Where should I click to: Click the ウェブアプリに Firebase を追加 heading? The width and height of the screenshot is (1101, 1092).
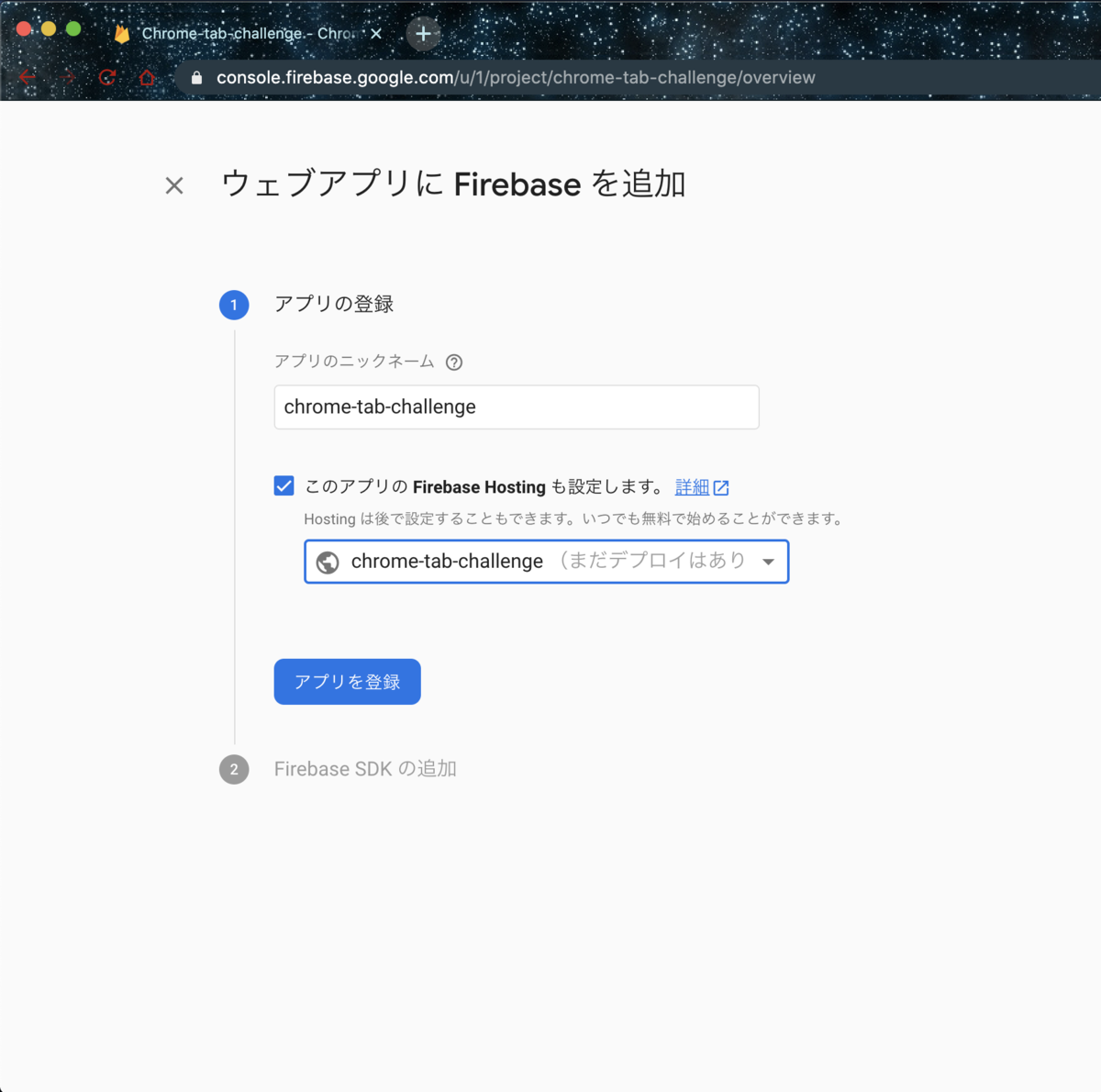coord(453,184)
